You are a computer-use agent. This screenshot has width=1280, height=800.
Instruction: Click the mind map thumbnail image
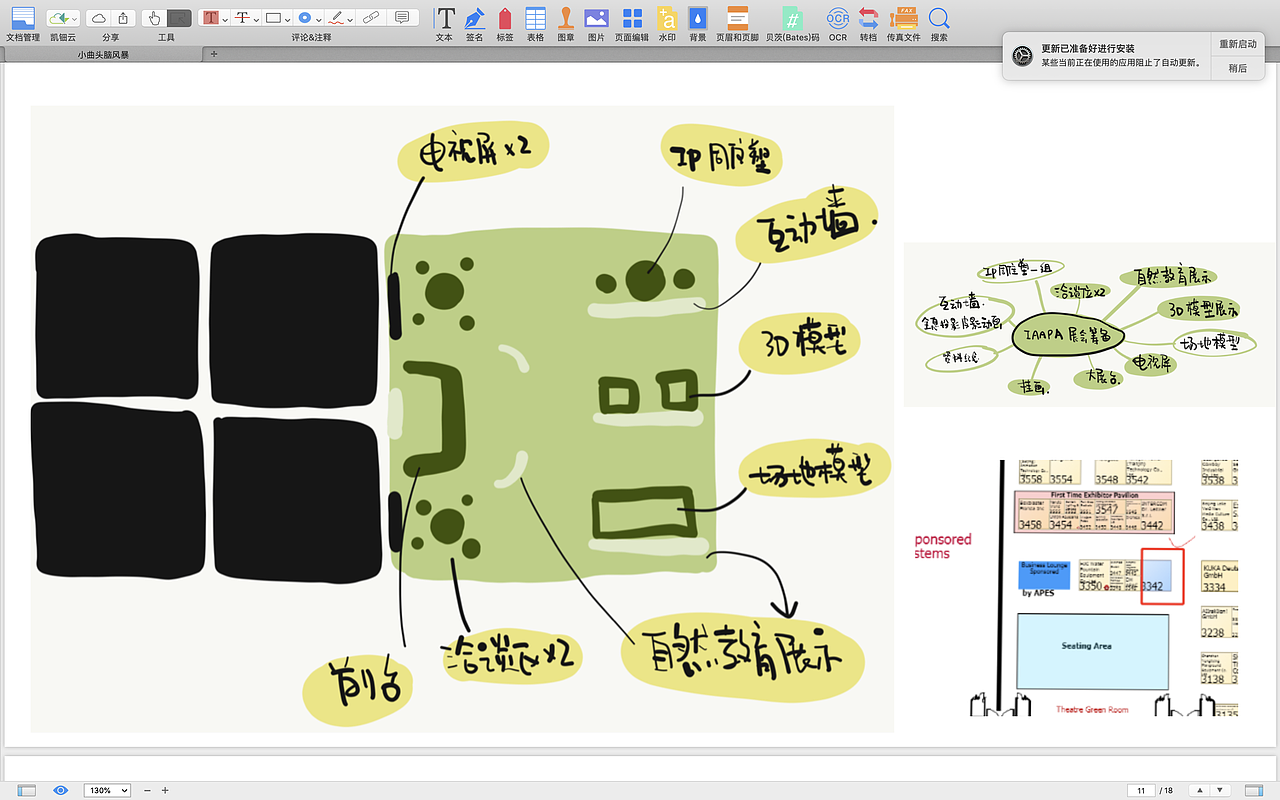coord(1089,324)
